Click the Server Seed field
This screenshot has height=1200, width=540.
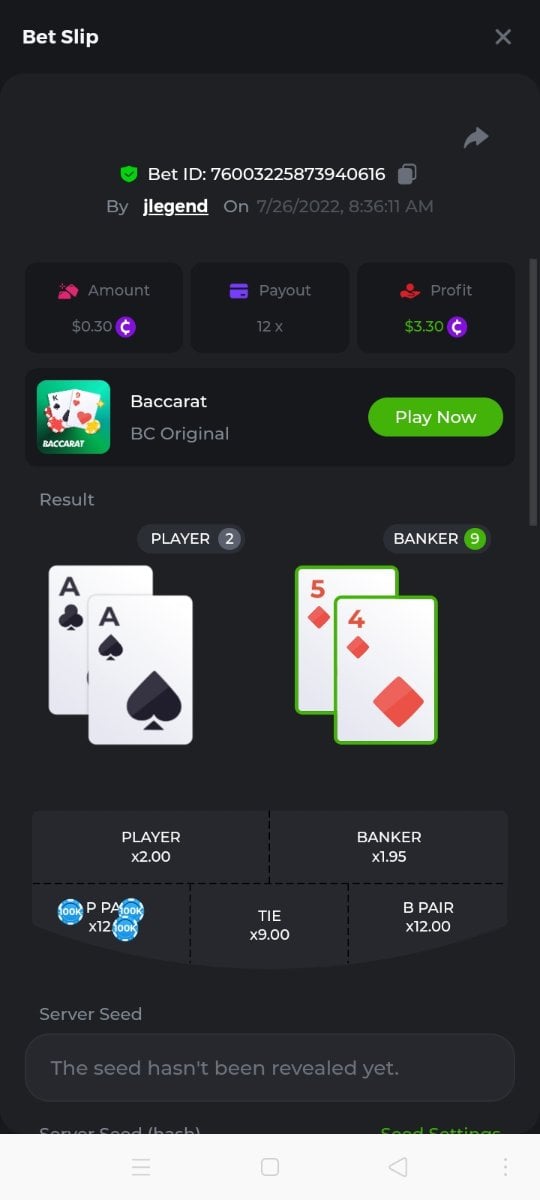click(x=270, y=1068)
